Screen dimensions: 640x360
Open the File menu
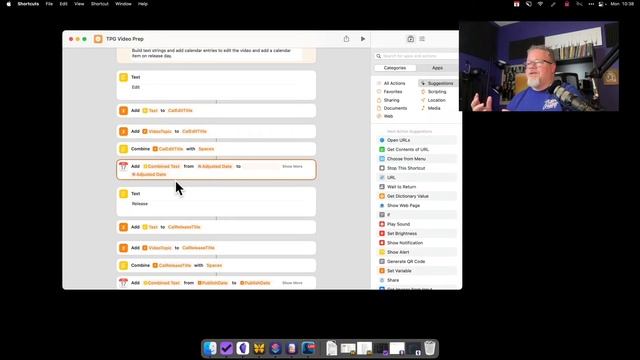(49, 4)
